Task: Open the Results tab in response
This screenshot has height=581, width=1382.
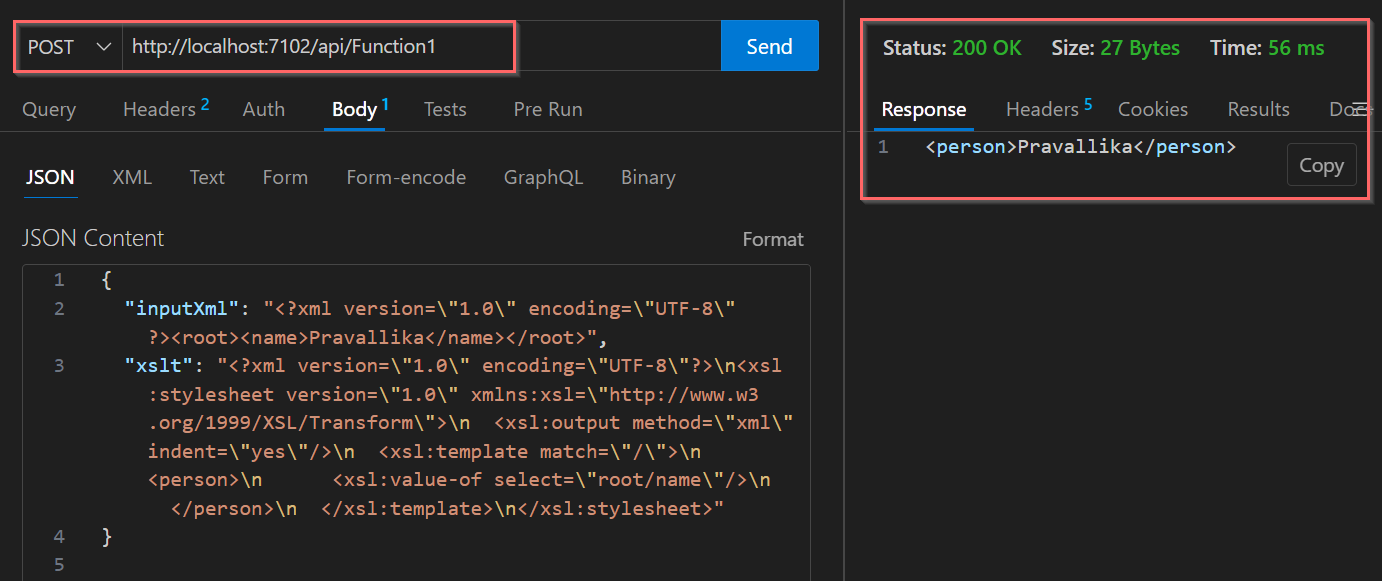Action: [x=1258, y=109]
